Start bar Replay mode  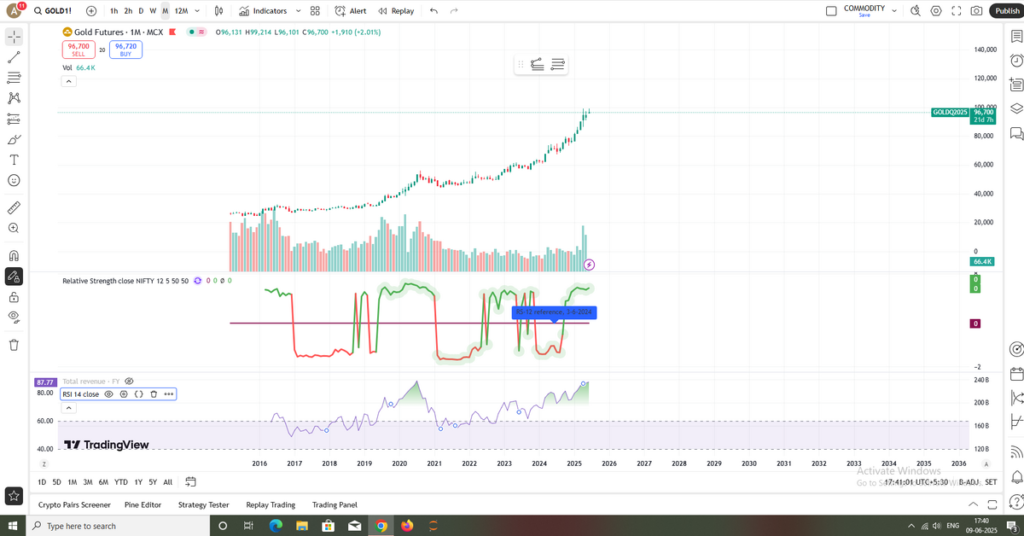(396, 11)
